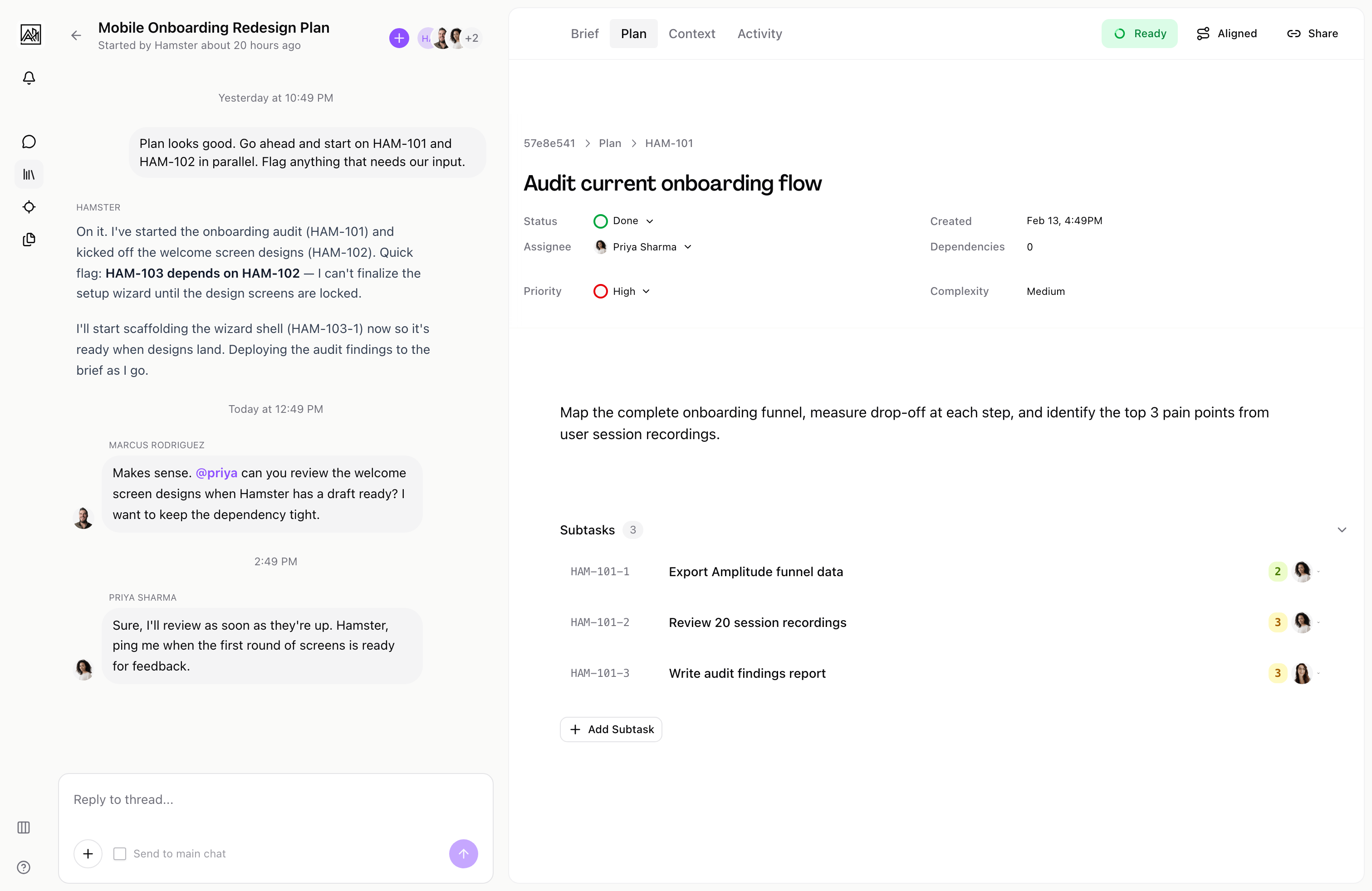
Task: Toggle the sidebar panel layout icon
Action: [24, 827]
